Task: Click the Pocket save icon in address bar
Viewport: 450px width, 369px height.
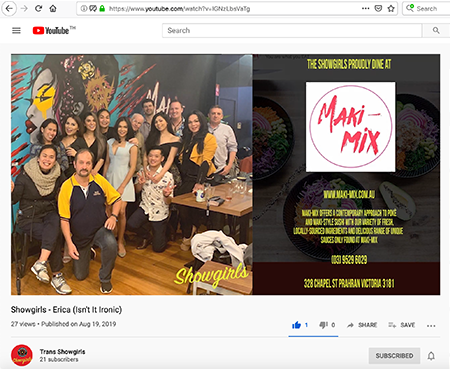Action: [x=378, y=9]
